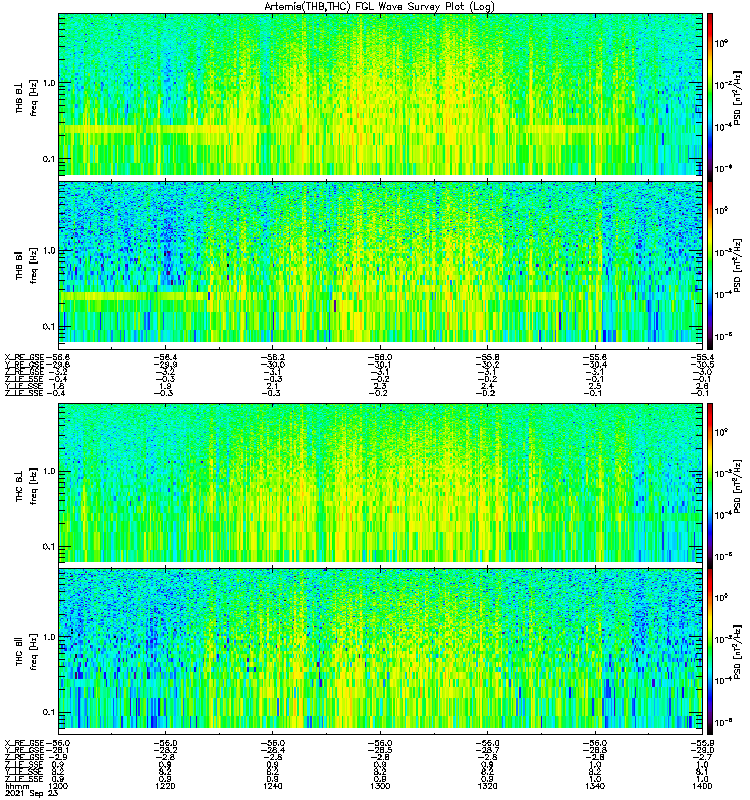Click the color bar beside the THB B-parallel panel
The image size is (750, 800).
(710, 265)
